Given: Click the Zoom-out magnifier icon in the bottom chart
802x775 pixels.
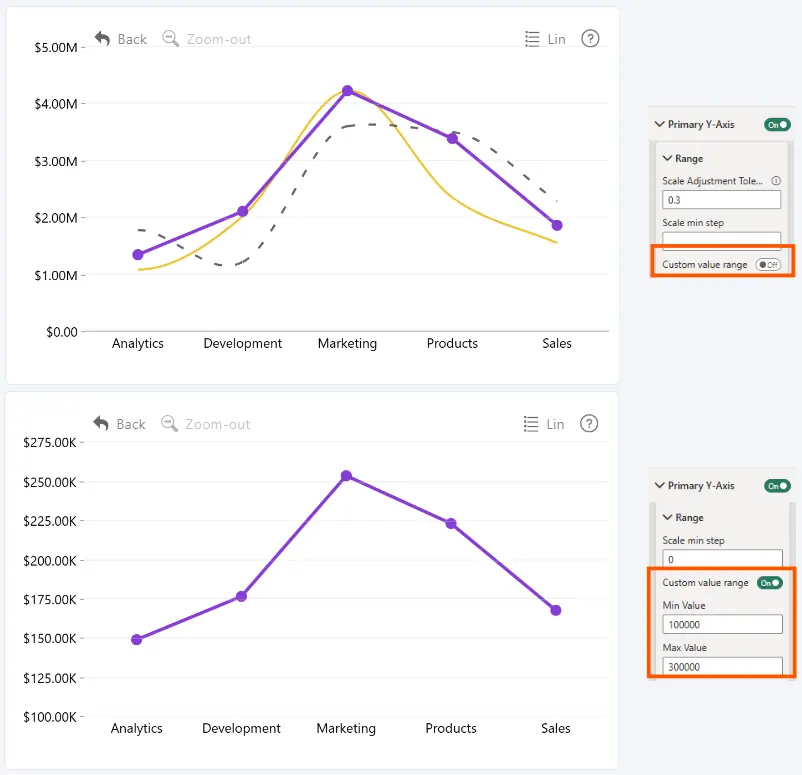Looking at the screenshot, I should (169, 424).
